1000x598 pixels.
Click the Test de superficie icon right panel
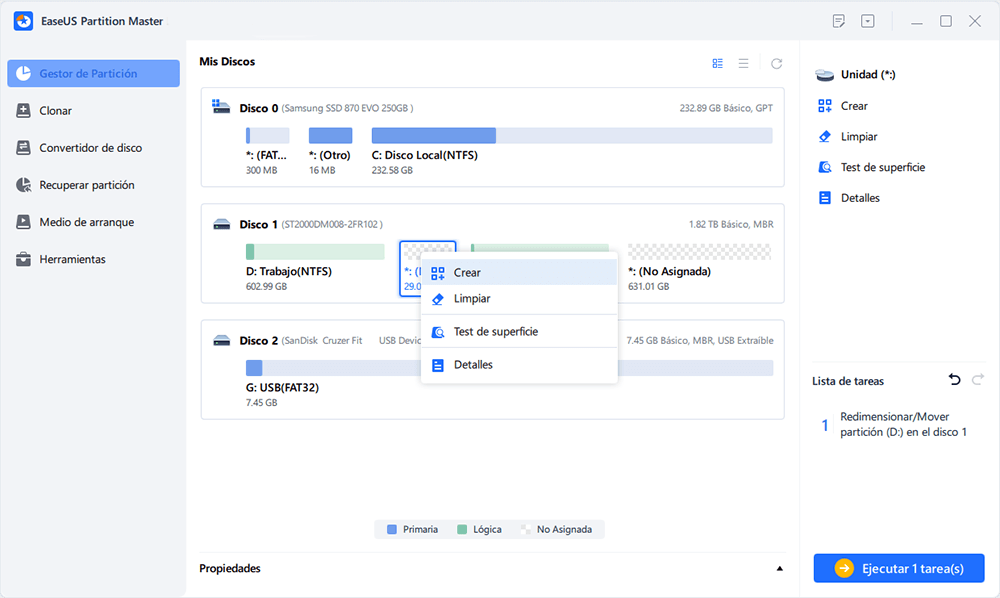pyautogui.click(x=825, y=167)
